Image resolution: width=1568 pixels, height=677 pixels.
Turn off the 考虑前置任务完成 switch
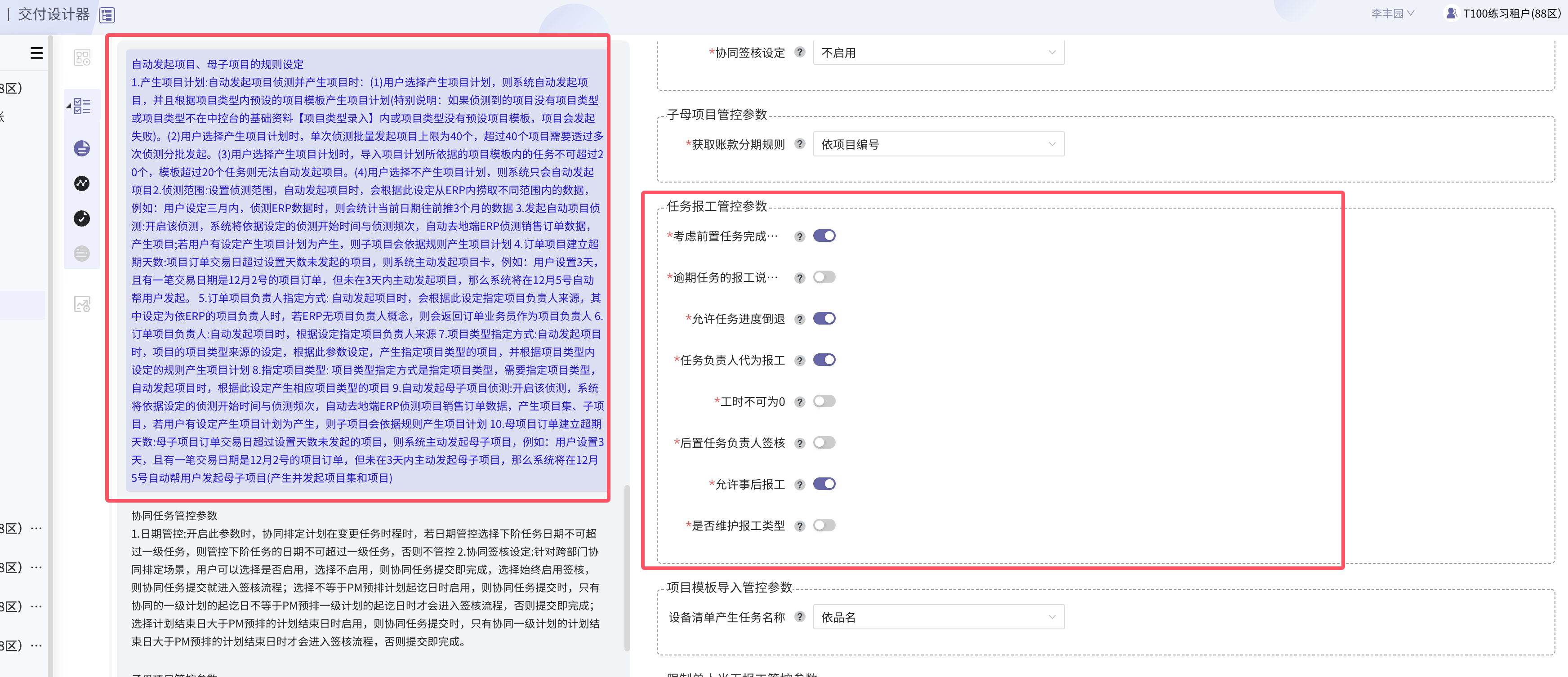[824, 236]
